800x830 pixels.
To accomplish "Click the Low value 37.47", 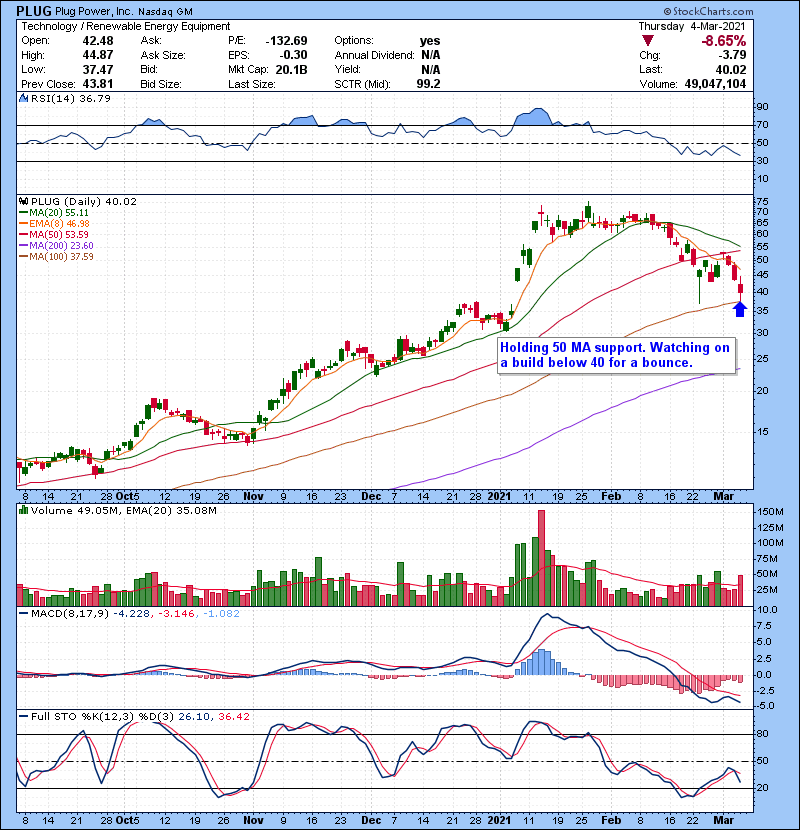I will (x=97, y=69).
